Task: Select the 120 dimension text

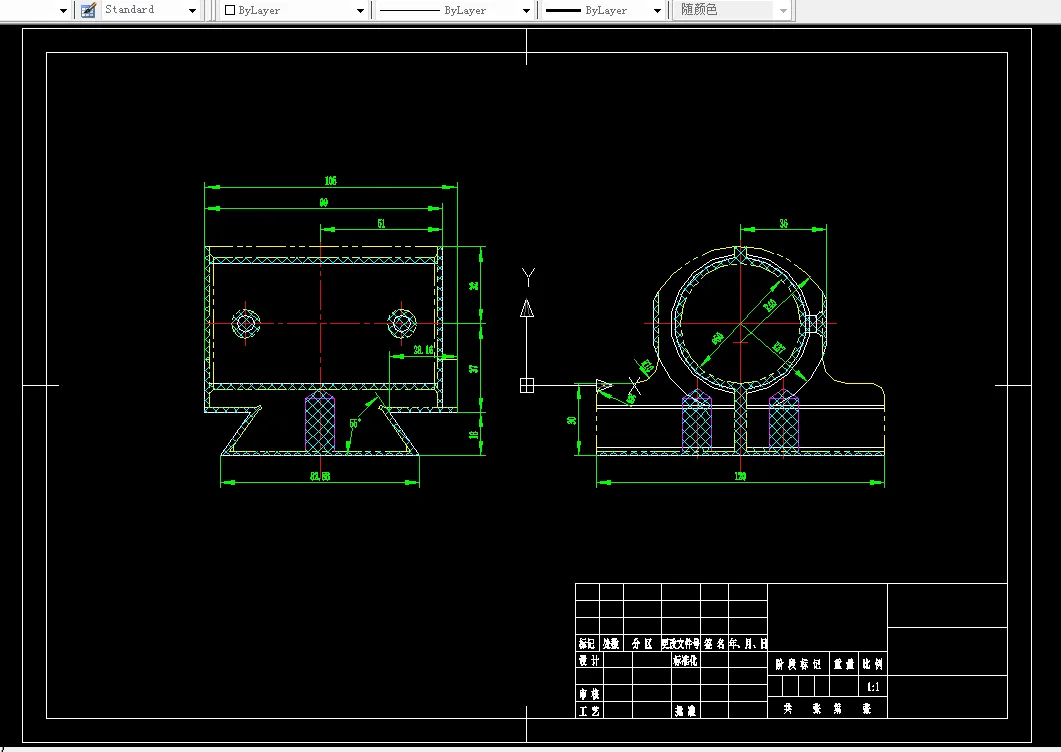Action: [x=740, y=477]
